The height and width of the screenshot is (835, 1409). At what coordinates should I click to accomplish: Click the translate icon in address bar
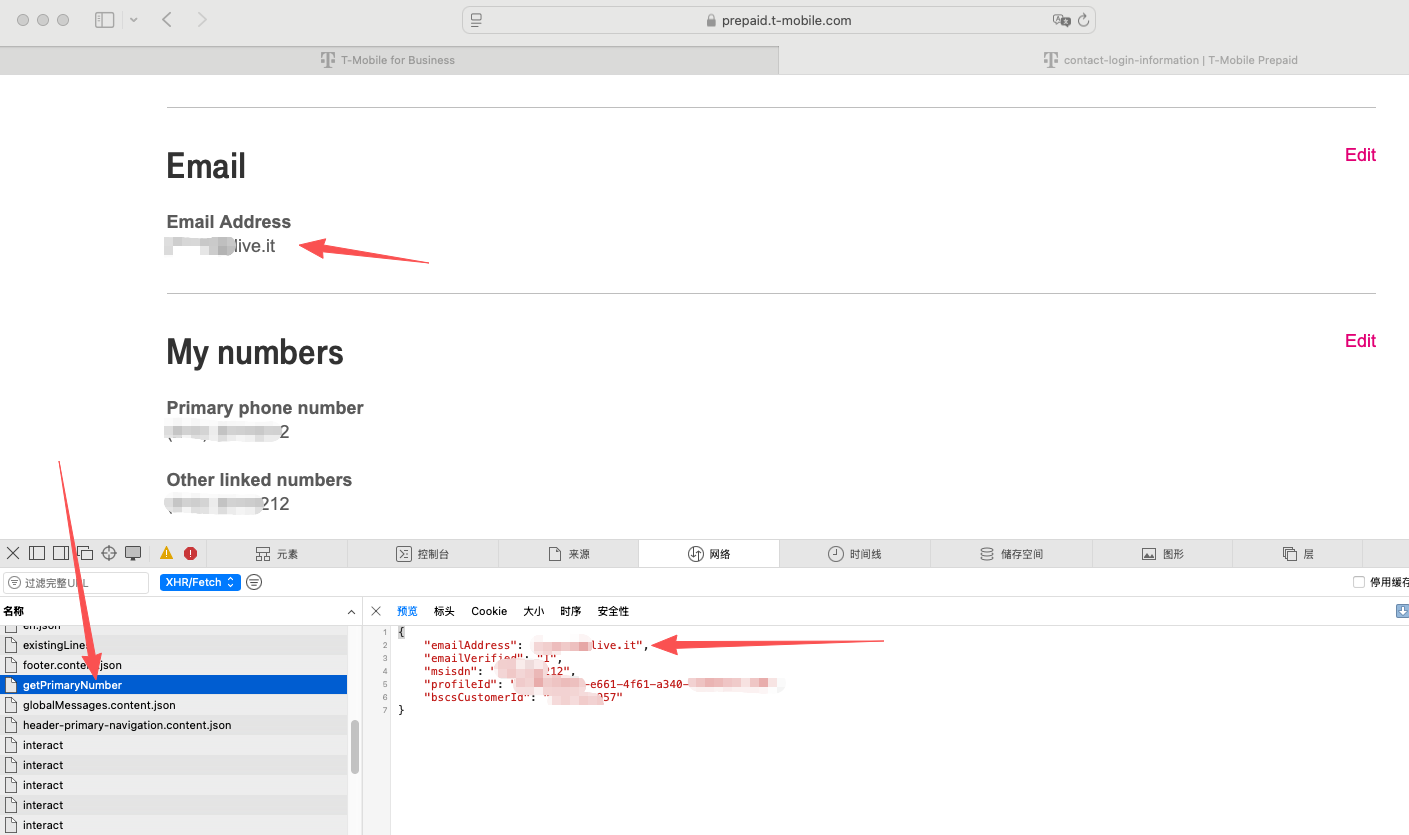(x=1061, y=20)
